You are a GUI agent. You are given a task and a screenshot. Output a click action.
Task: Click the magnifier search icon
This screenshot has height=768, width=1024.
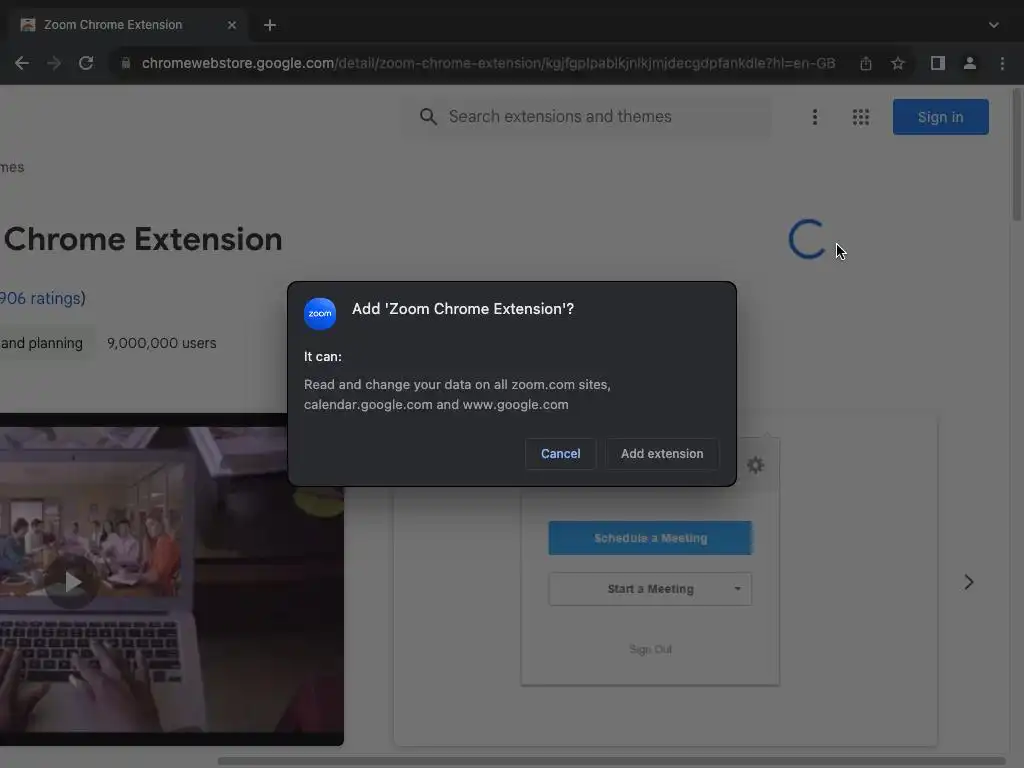tap(428, 117)
